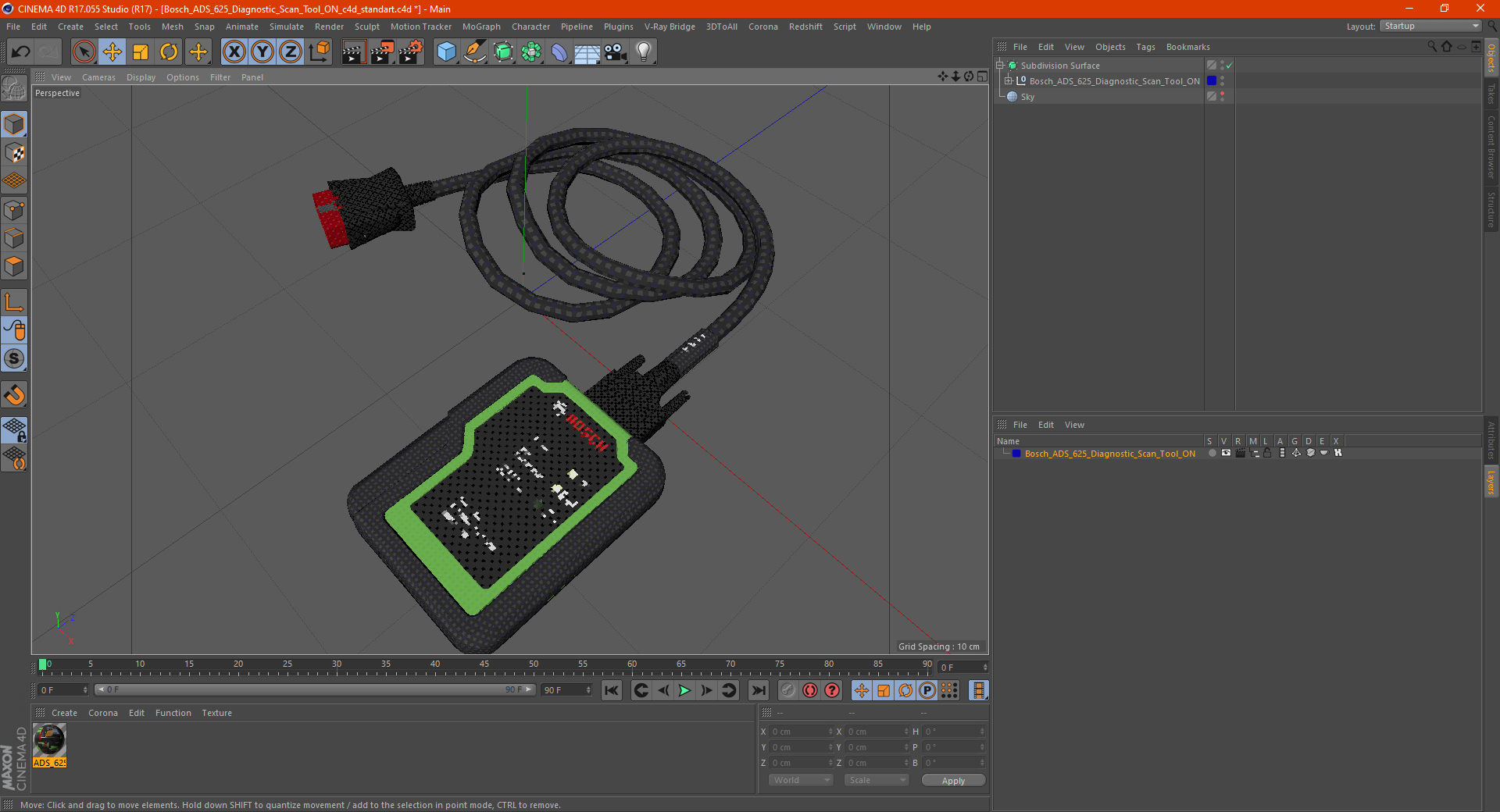Add a Floor environment object
The width and height of the screenshot is (1500, 812).
point(587,52)
